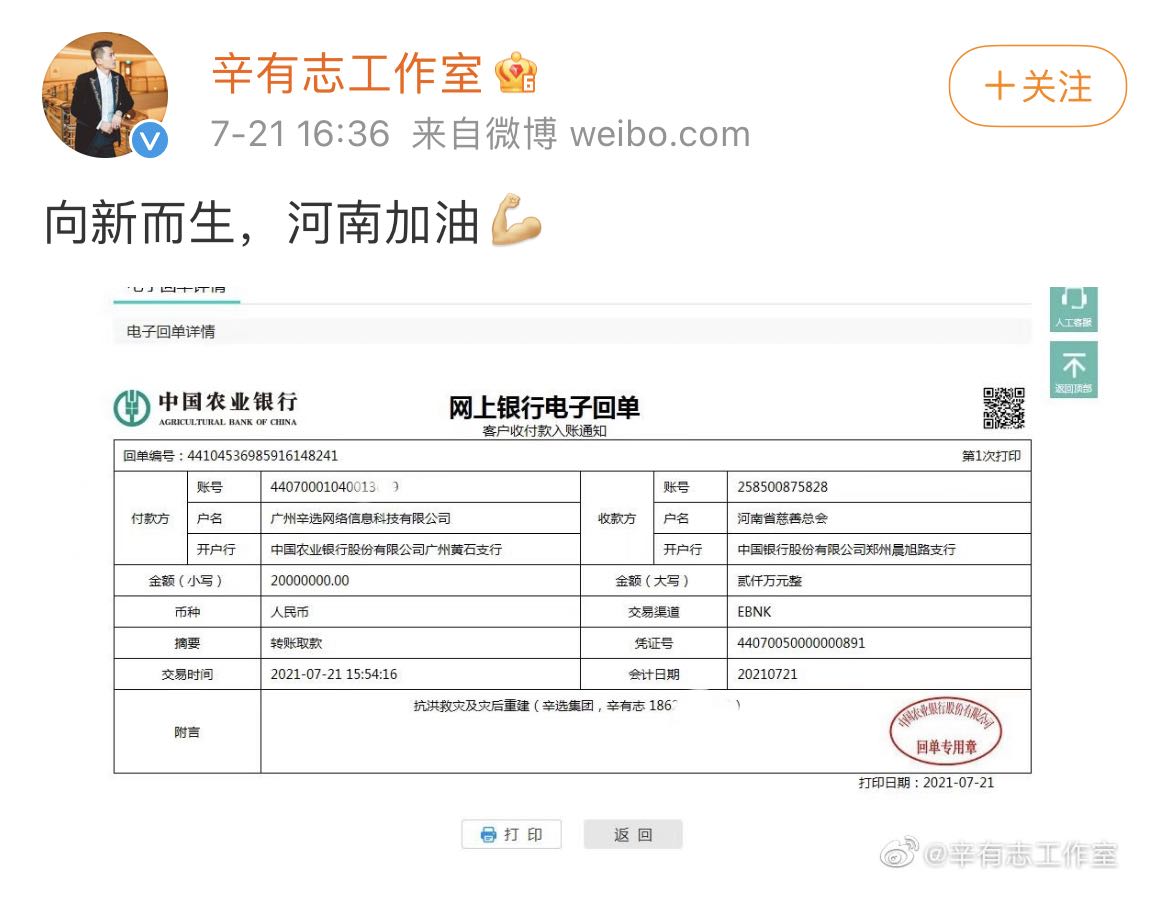Open the 辛有志工作室 profile avatar
This screenshot has width=1170, height=923.
coord(104,94)
